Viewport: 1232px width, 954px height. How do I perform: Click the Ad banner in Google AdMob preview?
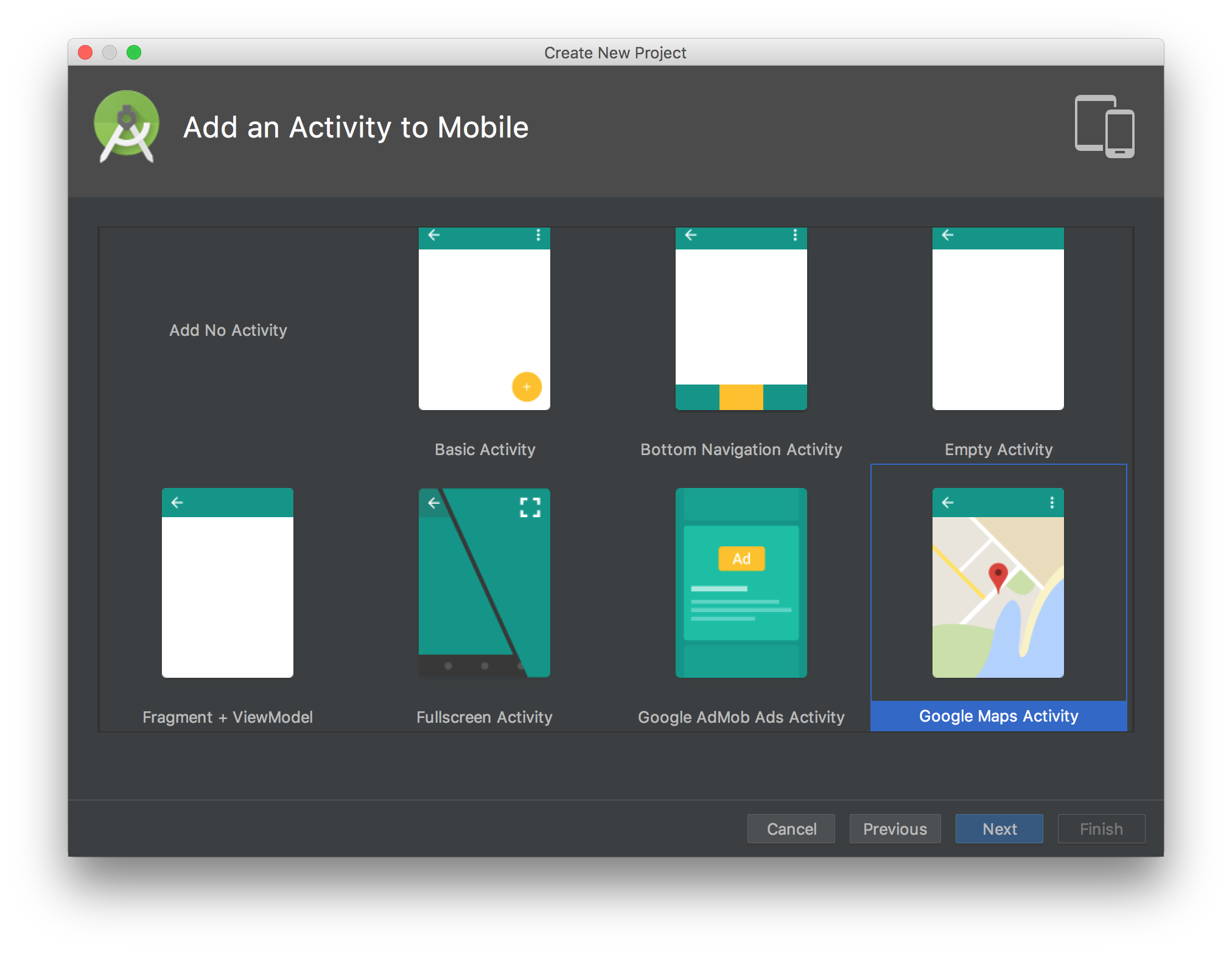[740, 558]
